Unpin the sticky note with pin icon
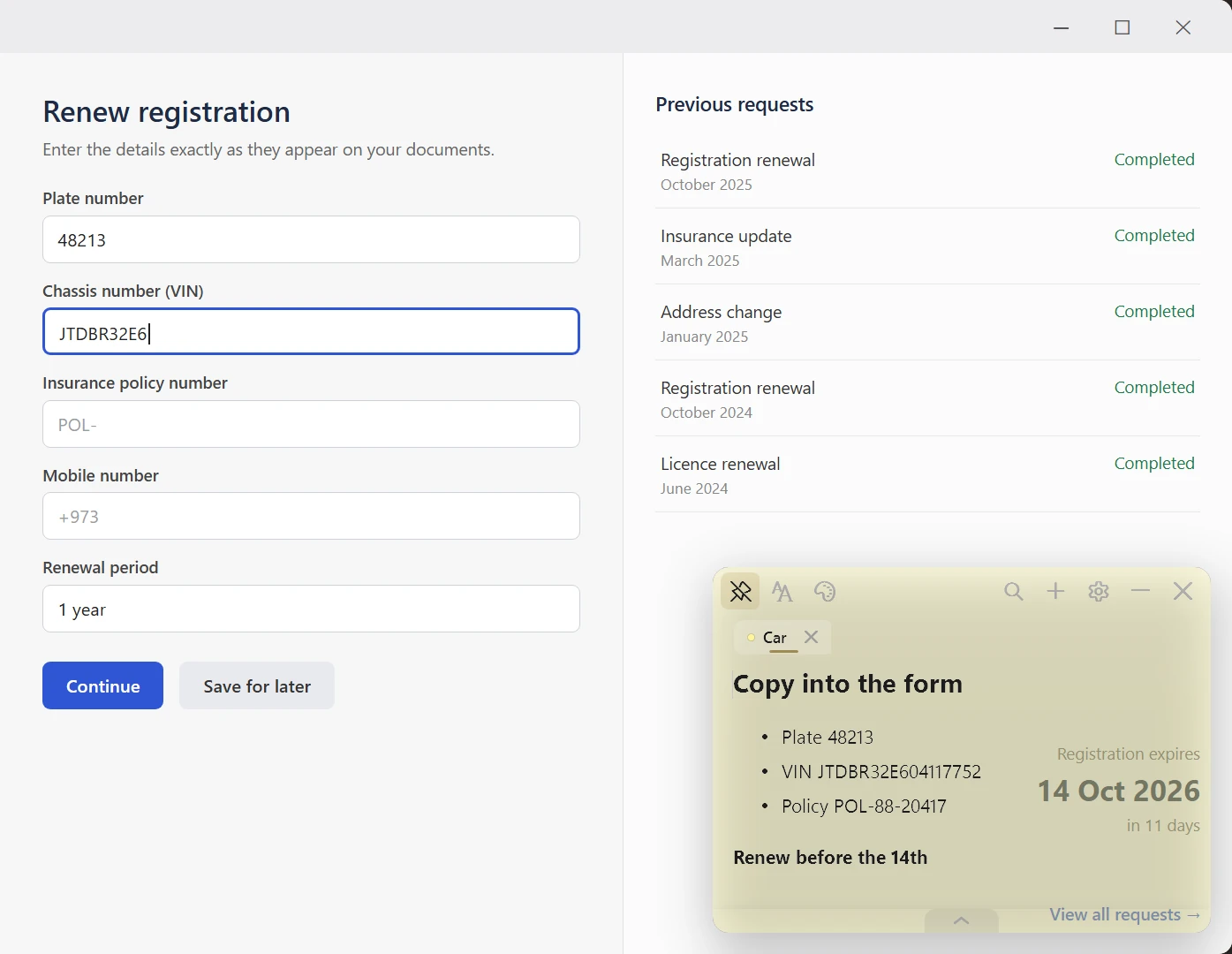 click(740, 591)
